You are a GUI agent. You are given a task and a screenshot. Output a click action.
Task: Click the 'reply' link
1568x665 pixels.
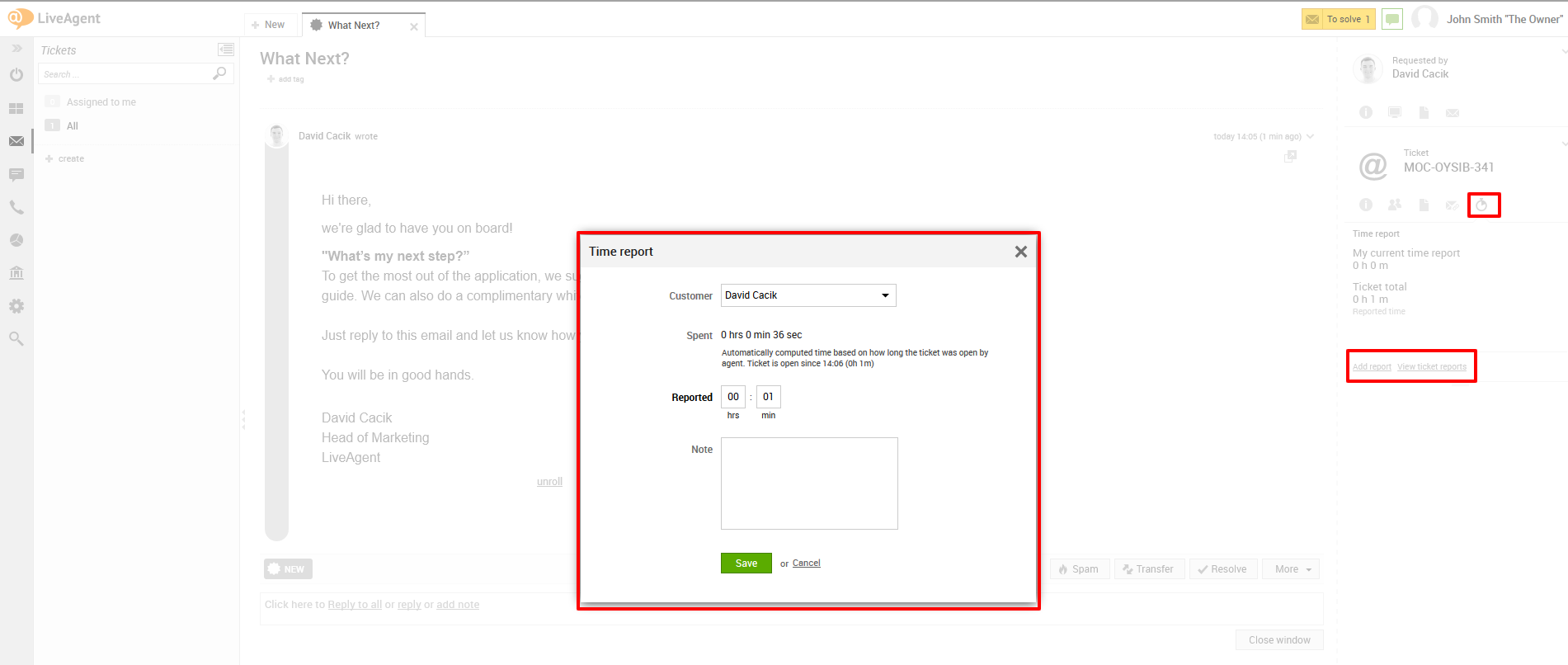point(409,605)
